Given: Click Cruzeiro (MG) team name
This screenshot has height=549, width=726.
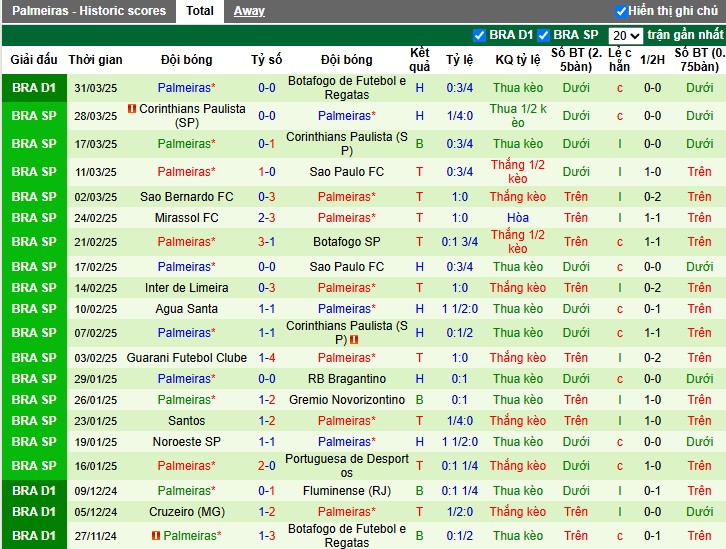Looking at the screenshot, I should (187, 512).
